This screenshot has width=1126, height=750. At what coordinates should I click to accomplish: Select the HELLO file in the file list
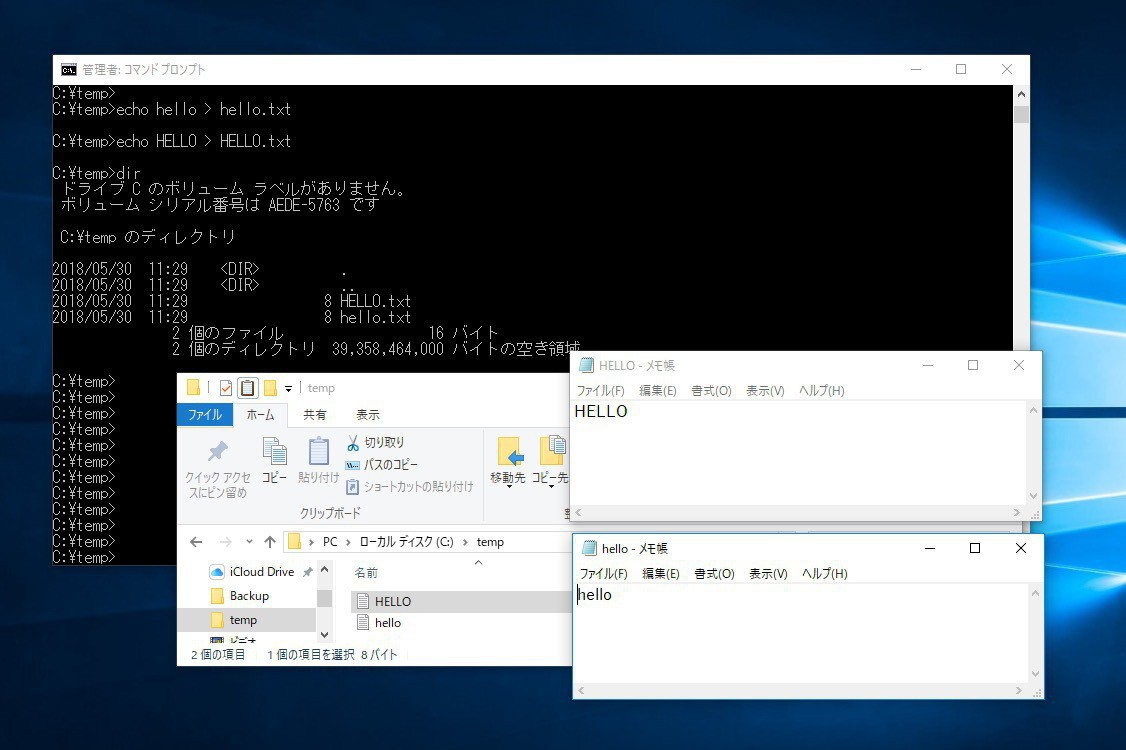(x=392, y=602)
